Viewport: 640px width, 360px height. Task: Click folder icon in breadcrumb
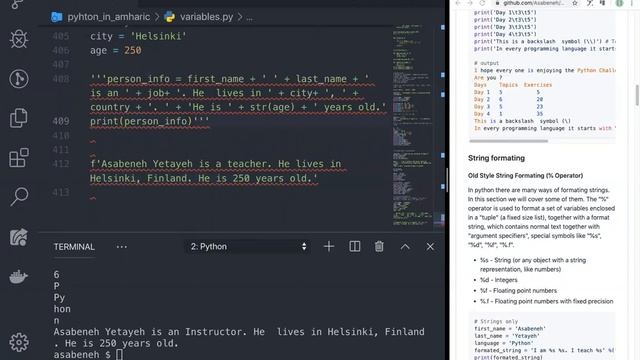pyautogui.click(x=57, y=17)
